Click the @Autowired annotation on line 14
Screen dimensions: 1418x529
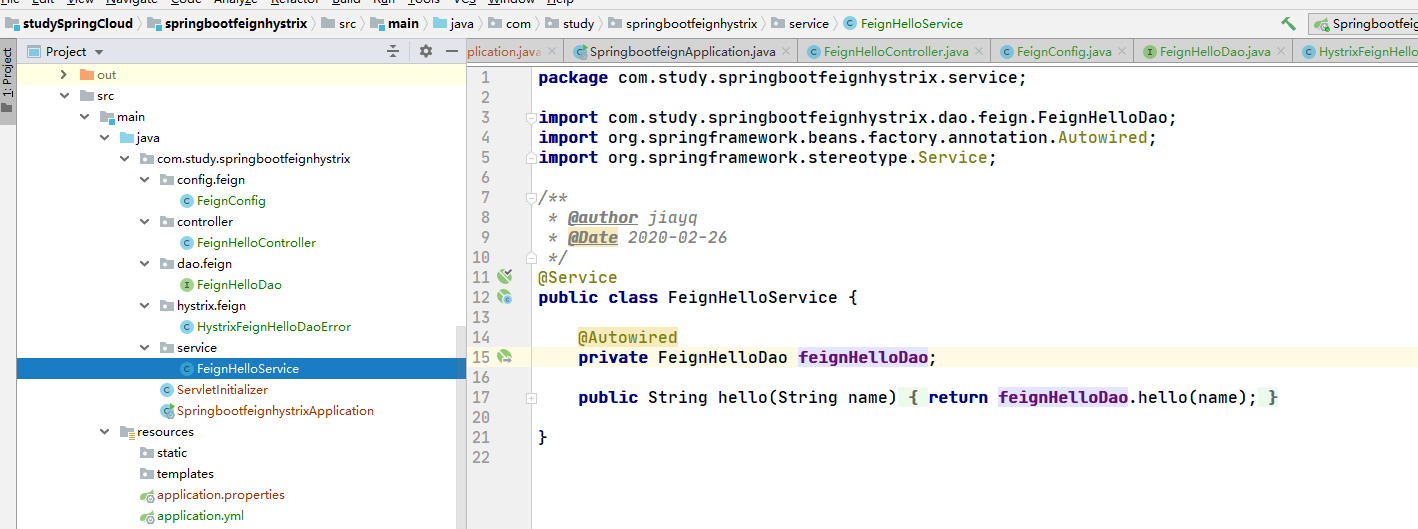coord(628,337)
